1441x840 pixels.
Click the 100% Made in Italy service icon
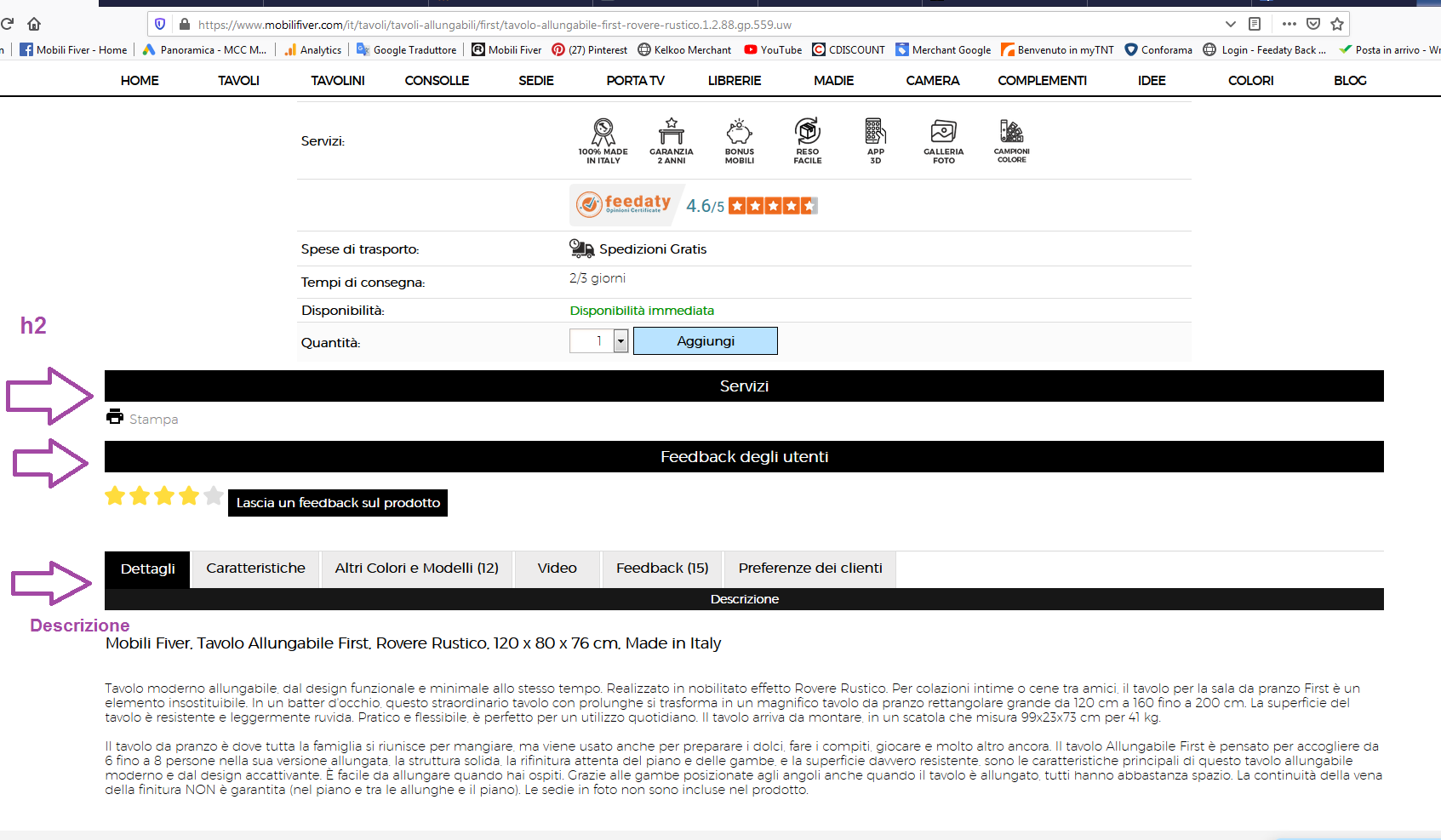tap(603, 140)
